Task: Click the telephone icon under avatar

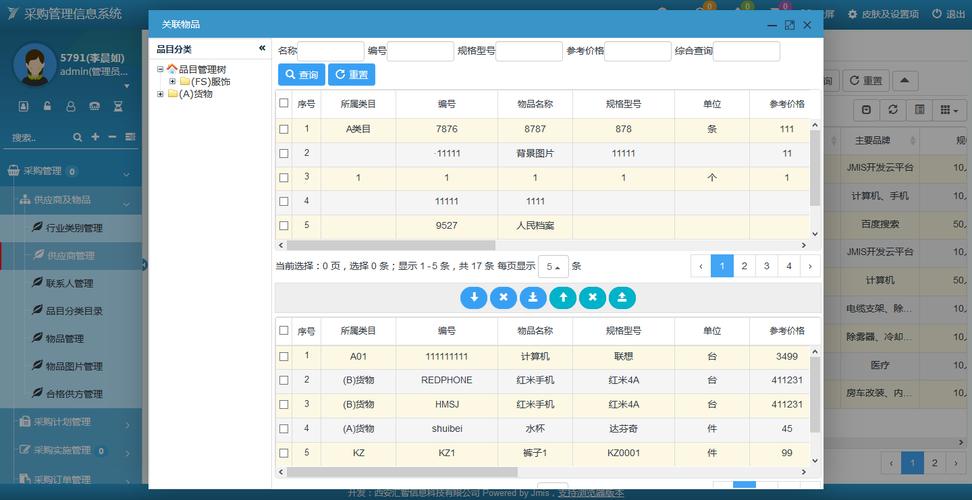Action: tap(94, 107)
